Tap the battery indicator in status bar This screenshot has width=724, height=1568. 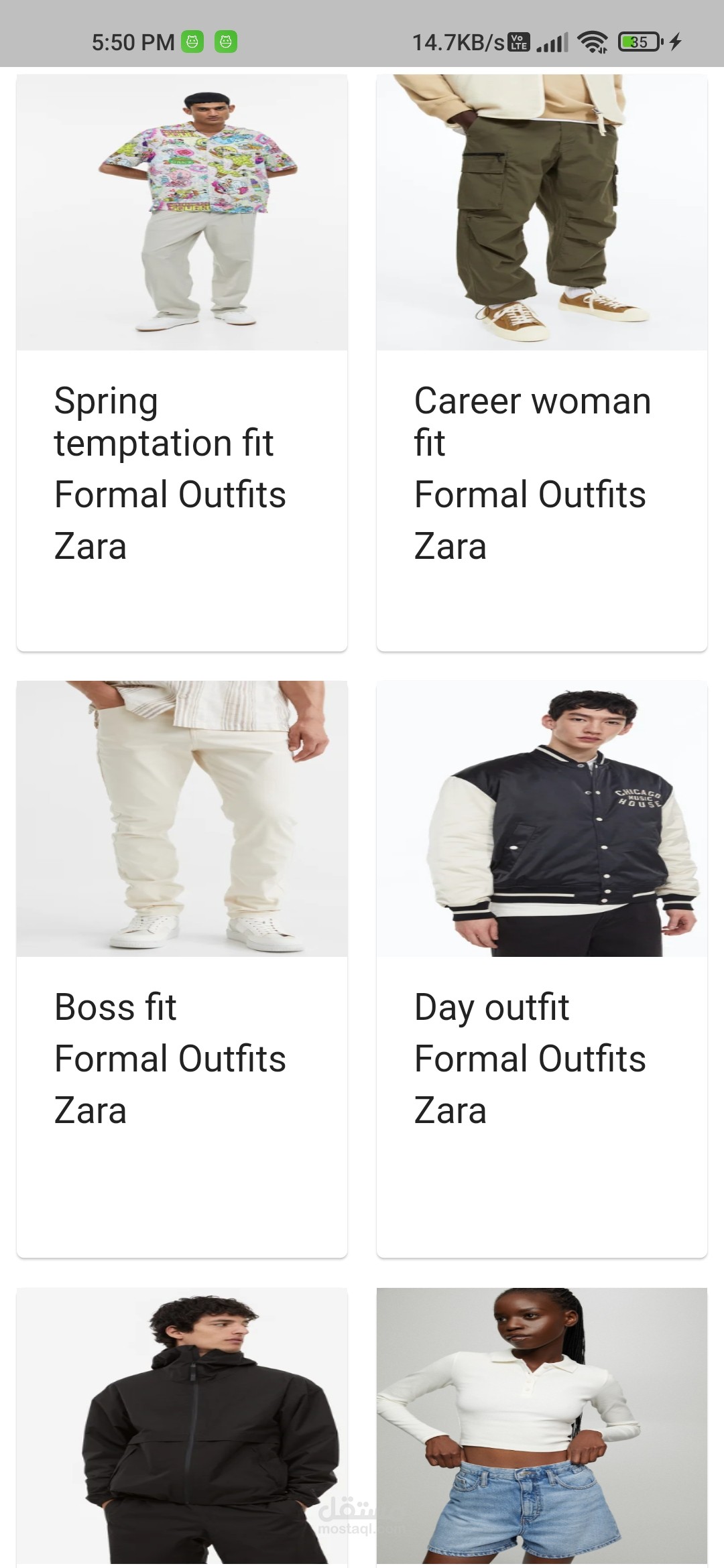[x=641, y=42]
